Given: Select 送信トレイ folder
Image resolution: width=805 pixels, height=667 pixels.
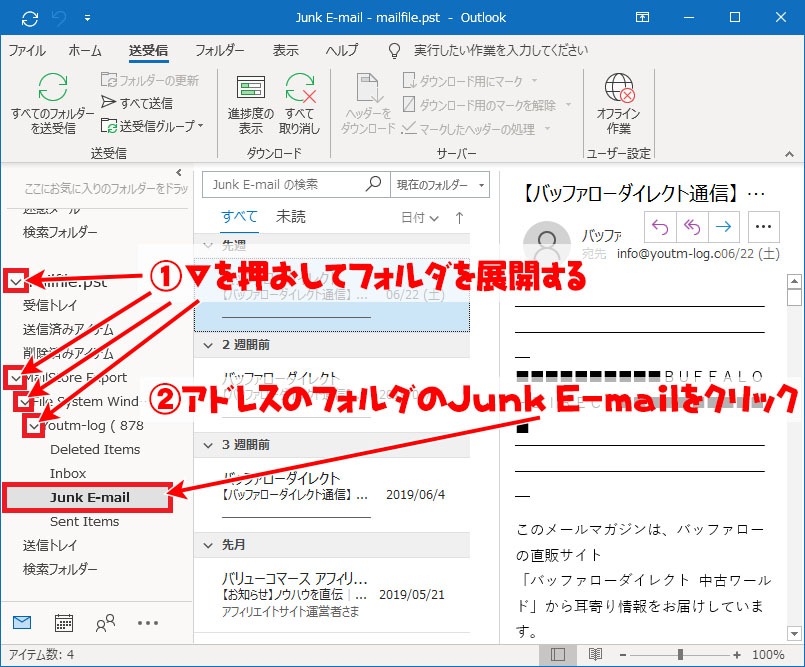Looking at the screenshot, I should click(50, 545).
